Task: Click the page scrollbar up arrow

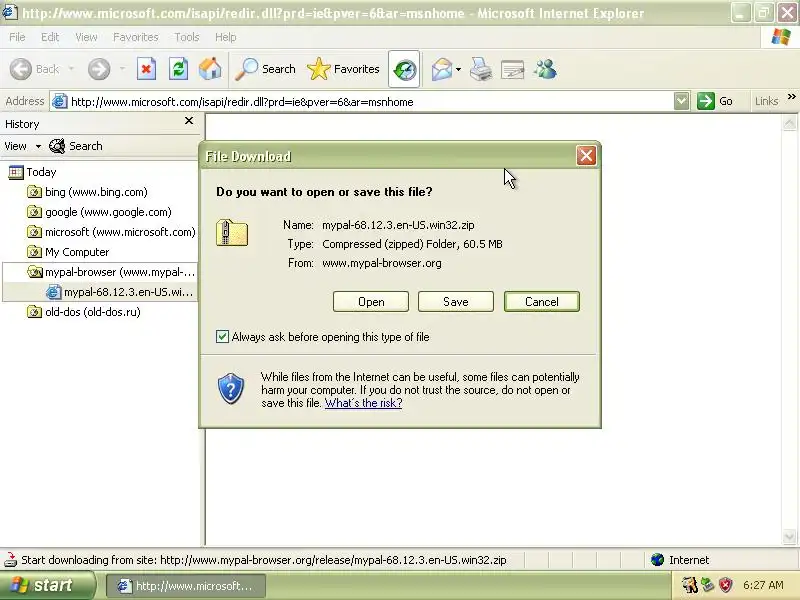Action: [x=789, y=122]
